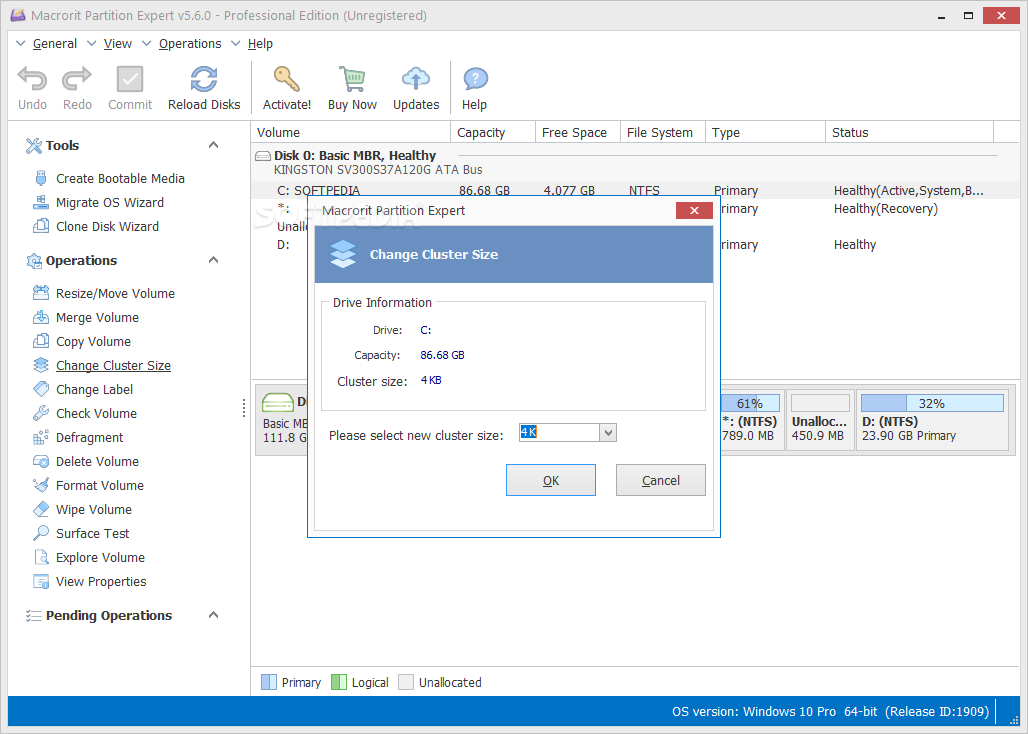The image size is (1028, 734).
Task: Collapse the Tools section
Action: click(x=213, y=145)
